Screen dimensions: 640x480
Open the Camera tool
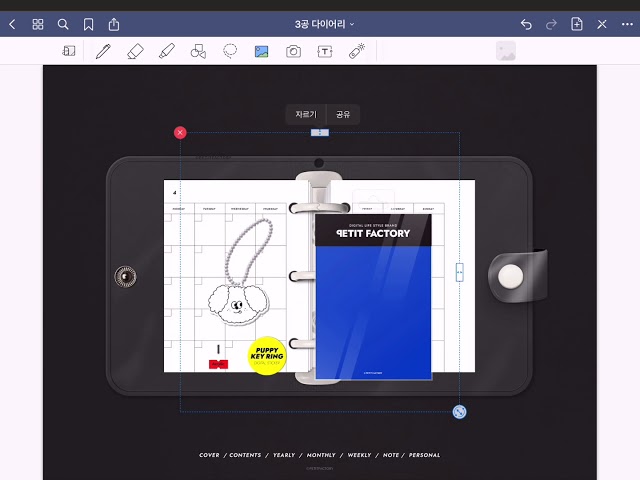coord(293,51)
